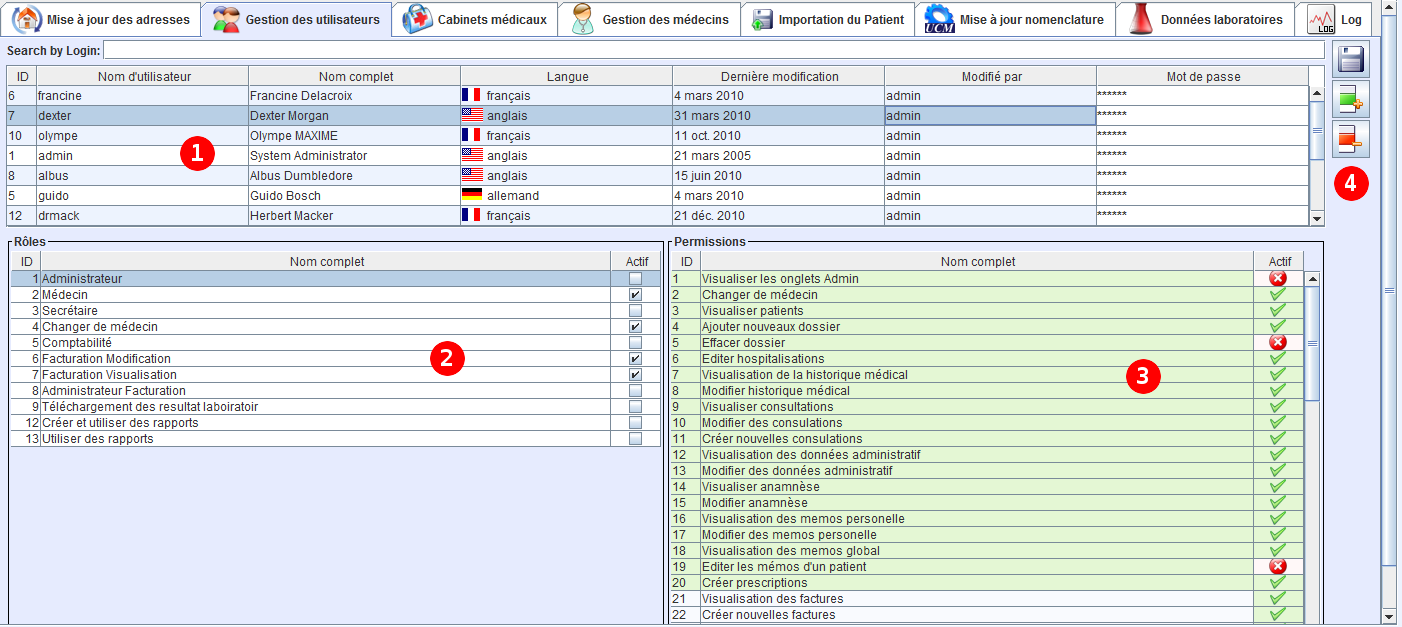The image size is (1402, 627).
Task: Uncheck the Médecin role checkbox
Action: tap(635, 295)
